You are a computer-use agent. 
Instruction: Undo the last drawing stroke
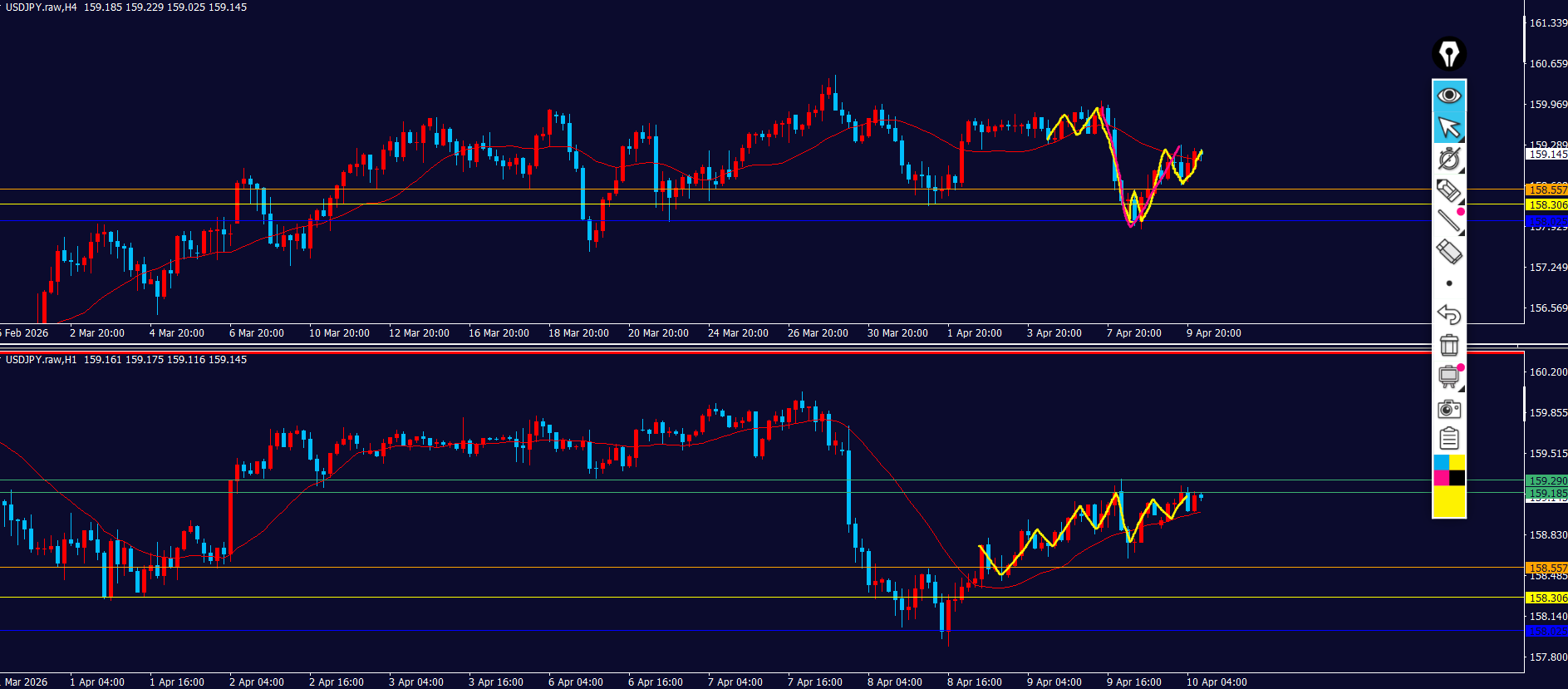(1448, 314)
